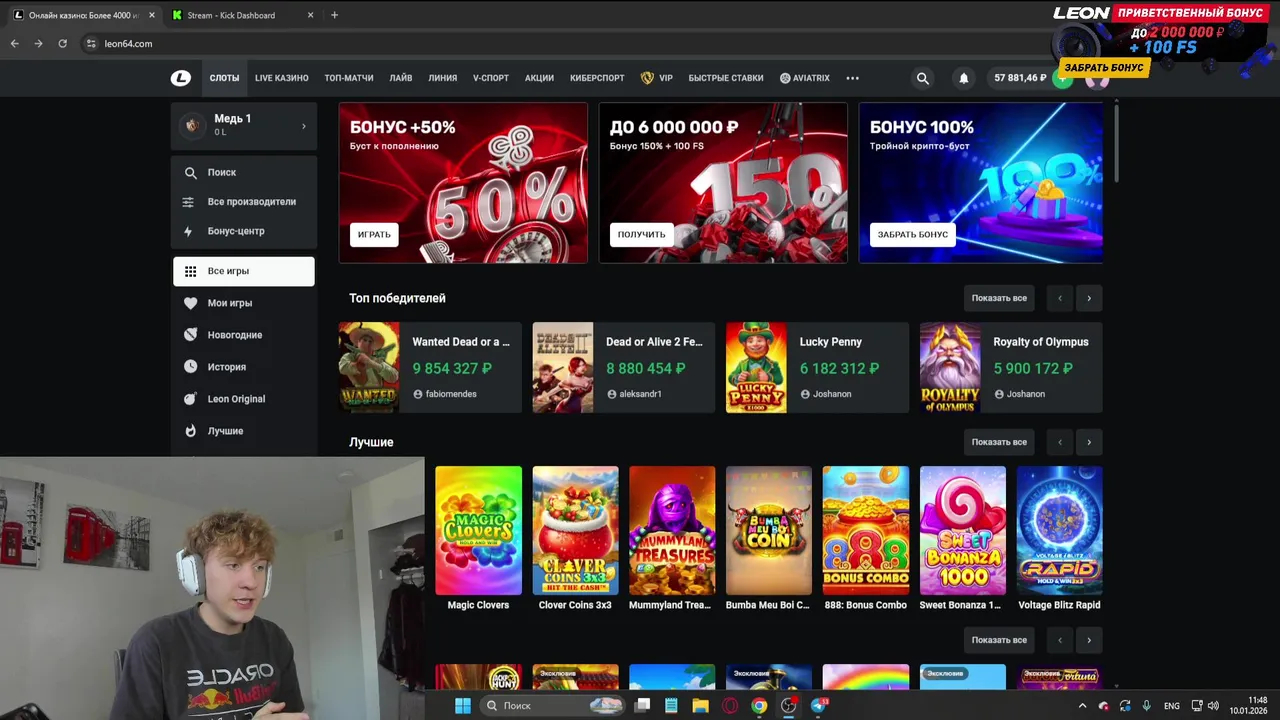The image size is (1280, 720).
Task: Open Windows Start button
Action: coord(463,706)
